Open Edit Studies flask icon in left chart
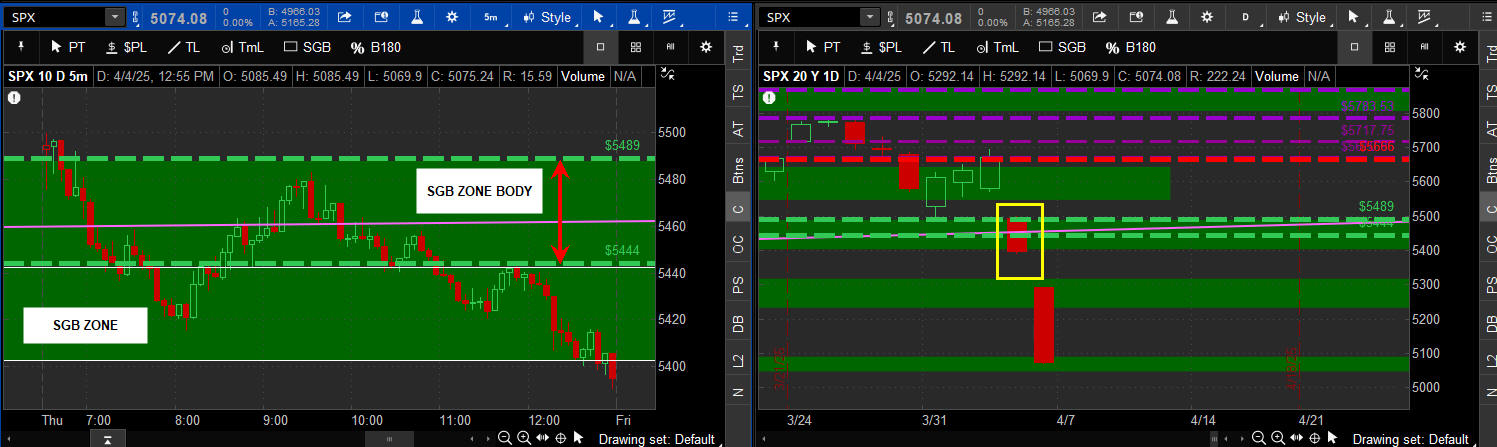The height and width of the screenshot is (447, 1497). 413,17
